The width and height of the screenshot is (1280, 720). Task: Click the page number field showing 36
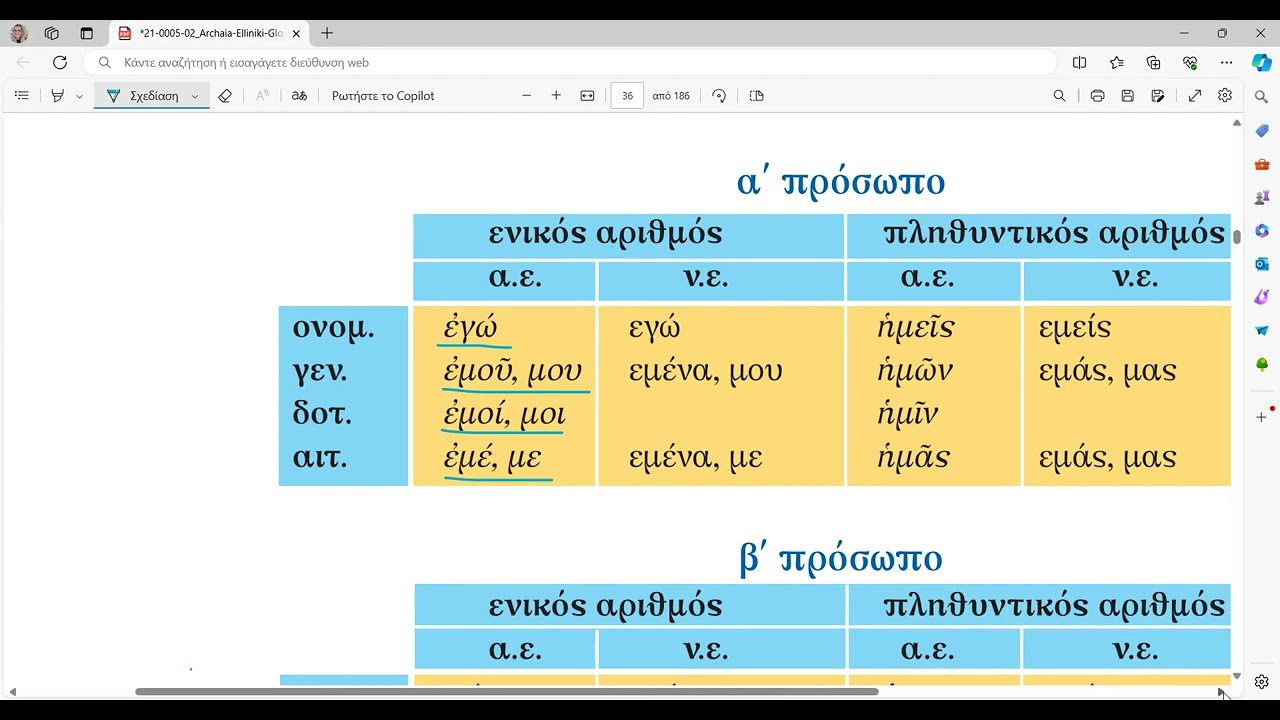627,96
